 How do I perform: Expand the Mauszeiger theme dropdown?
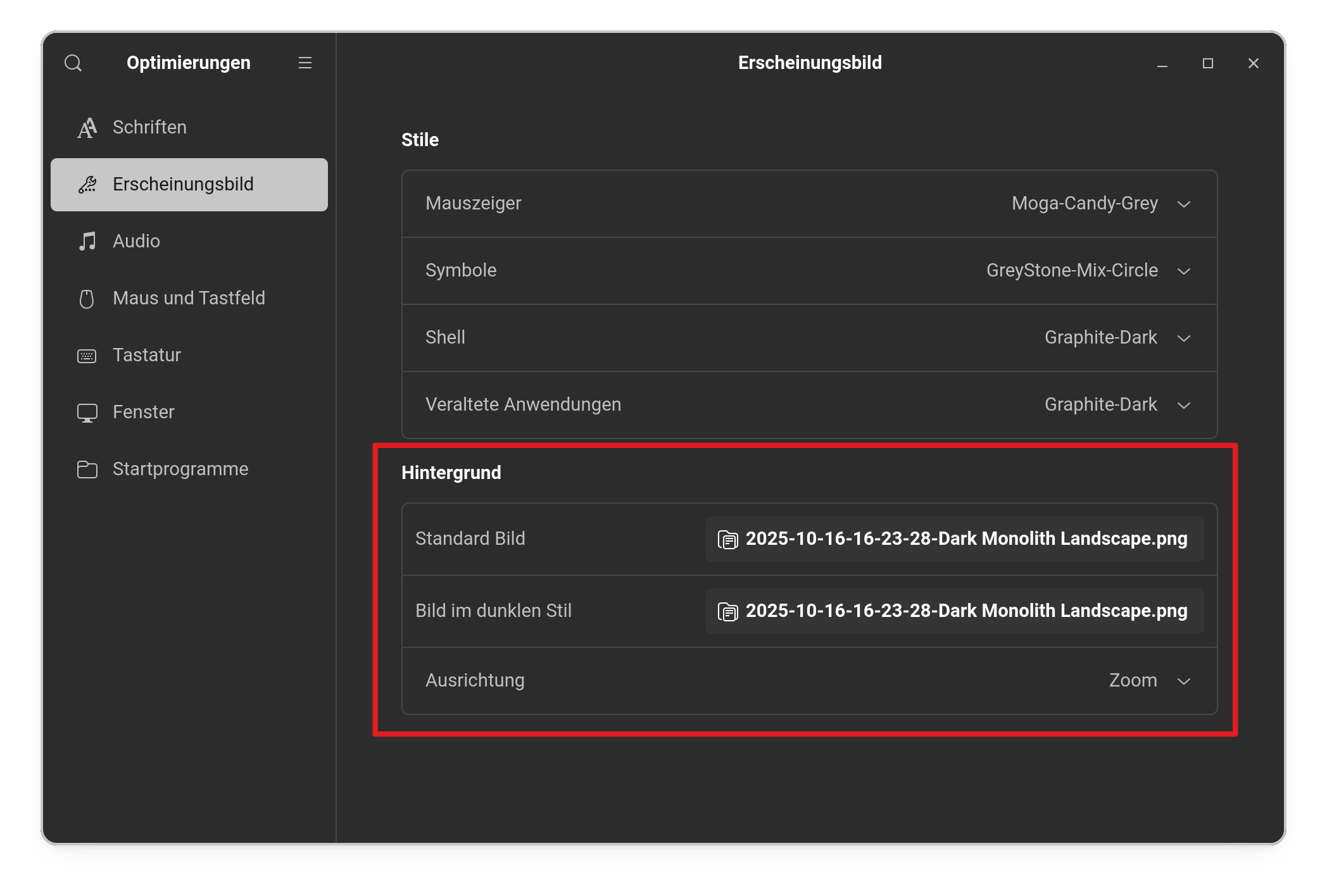1101,204
